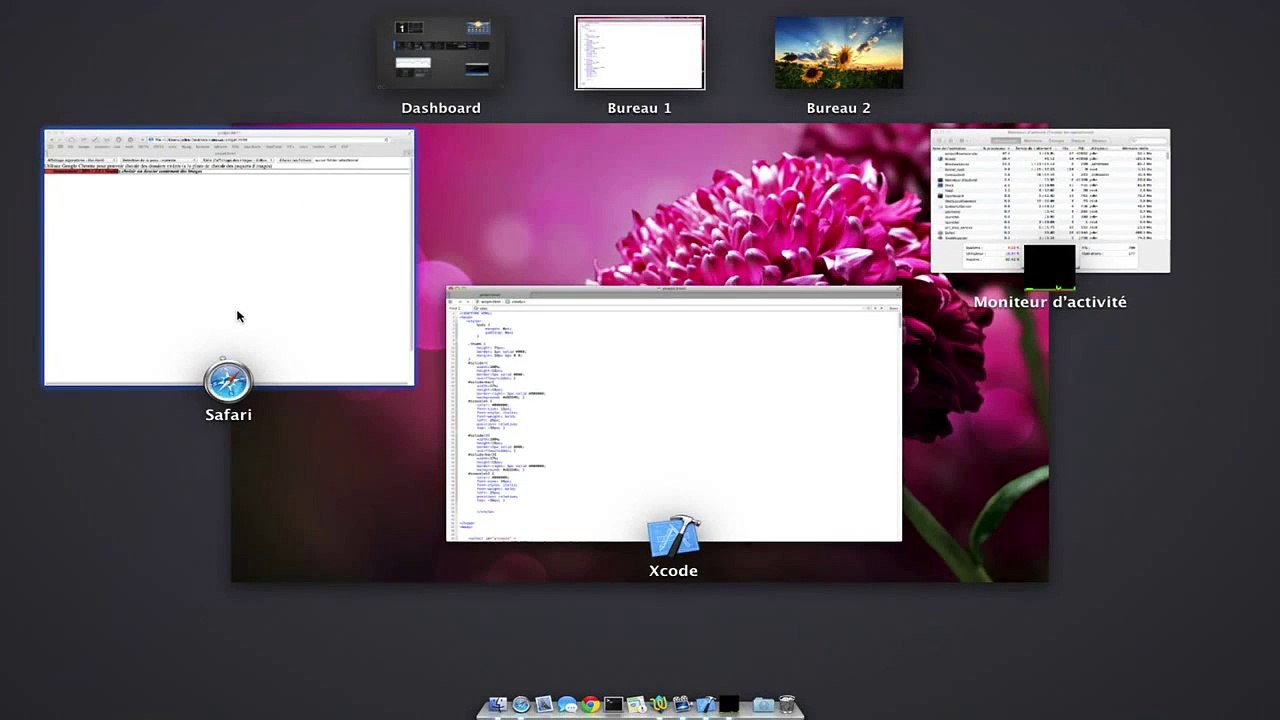Click the green wavy W icon in Dock

pos(659,704)
